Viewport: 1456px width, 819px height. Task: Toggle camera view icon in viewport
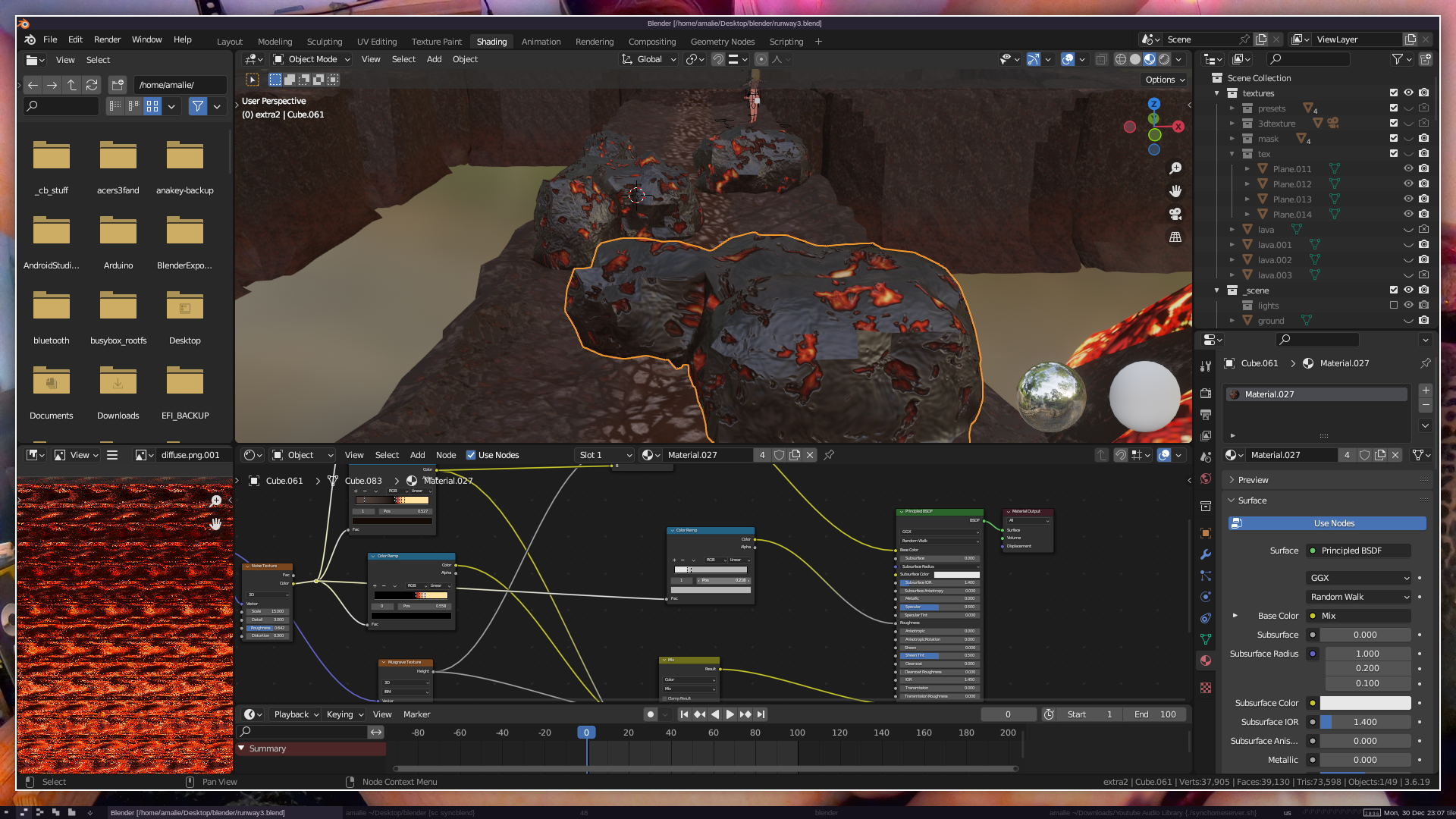1175,214
